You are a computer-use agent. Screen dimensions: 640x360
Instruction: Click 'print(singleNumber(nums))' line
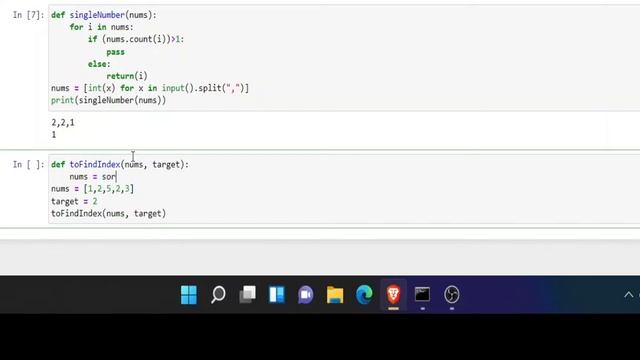tap(109, 100)
